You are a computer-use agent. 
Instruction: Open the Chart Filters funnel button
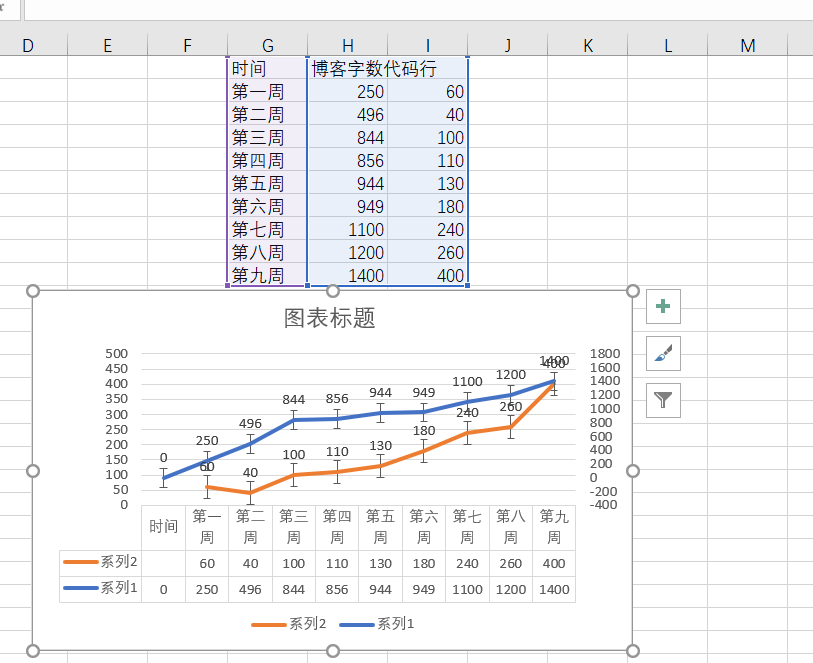click(663, 400)
